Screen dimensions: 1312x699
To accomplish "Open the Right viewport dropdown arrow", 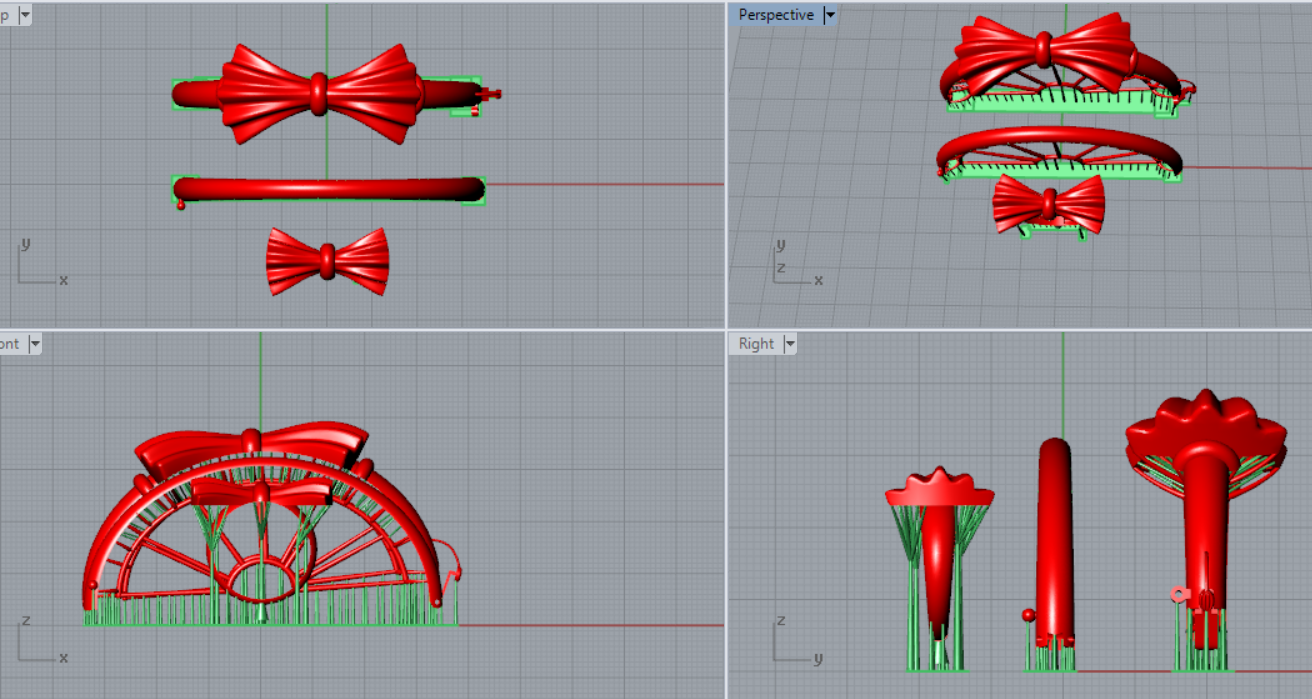I will click(x=790, y=344).
